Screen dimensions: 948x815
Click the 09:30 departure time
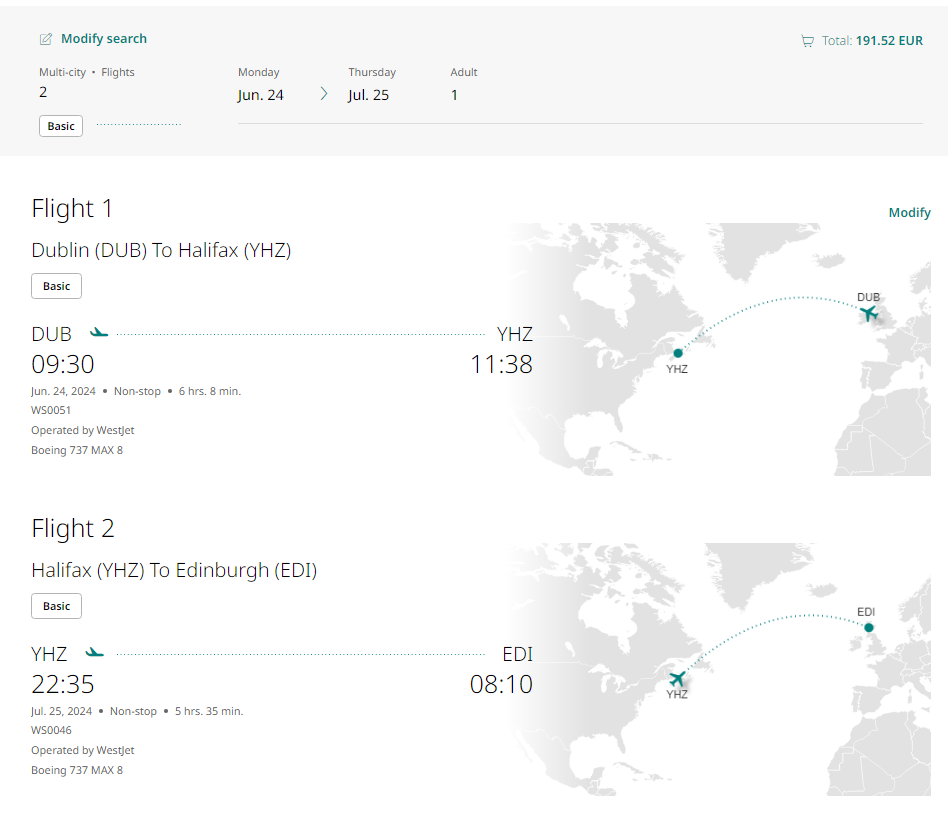63,365
